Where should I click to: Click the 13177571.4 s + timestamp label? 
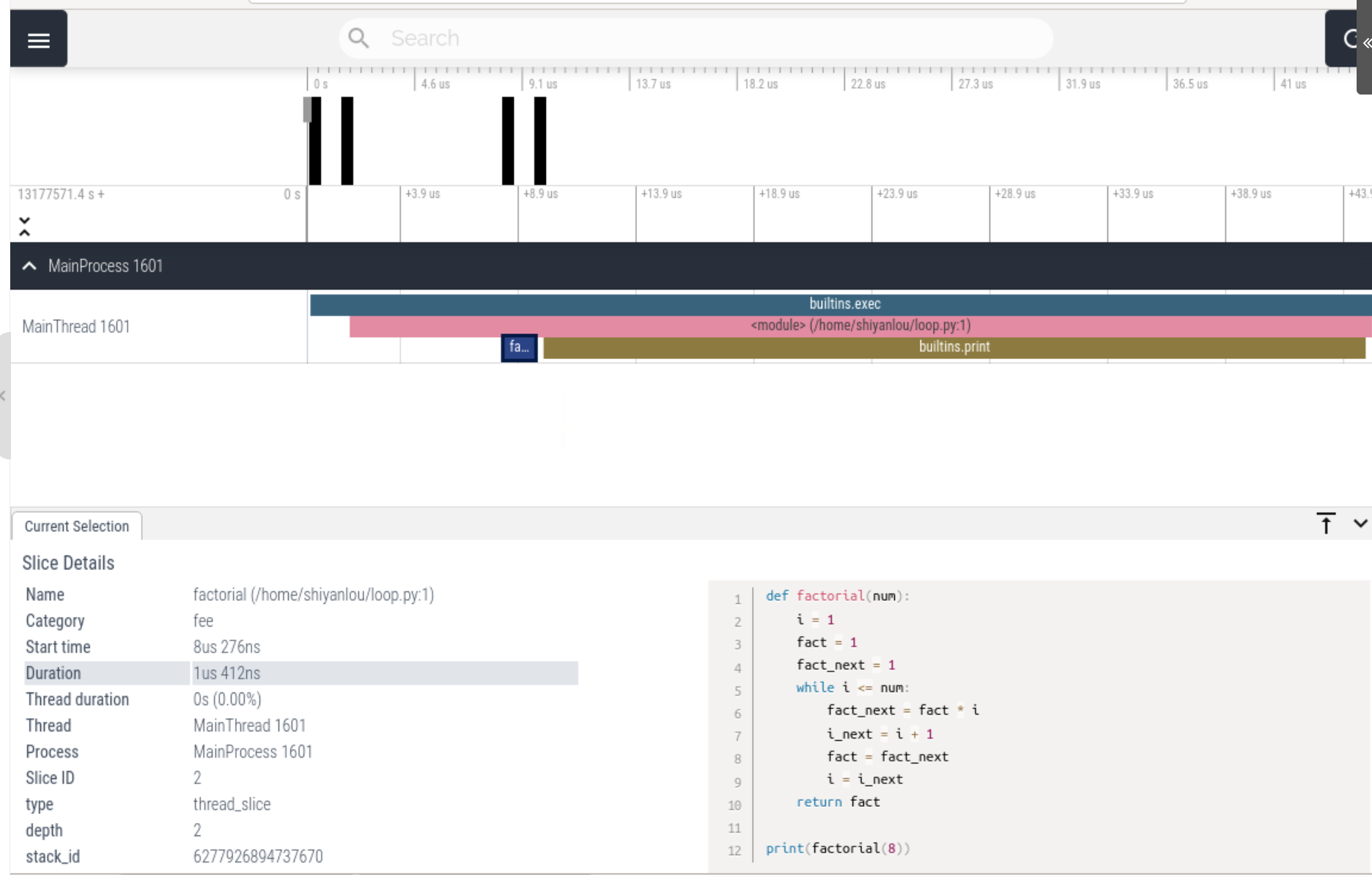point(61,194)
